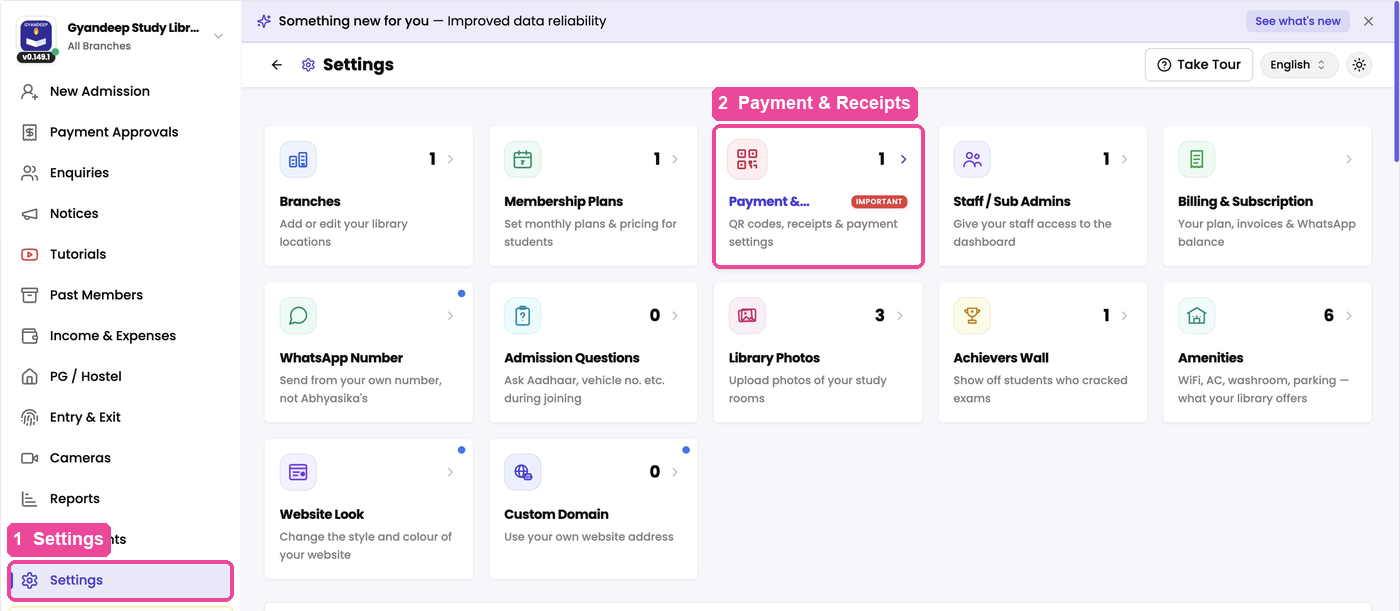Open the Payment Approvals menu item
1400x611 pixels.
coord(120,132)
